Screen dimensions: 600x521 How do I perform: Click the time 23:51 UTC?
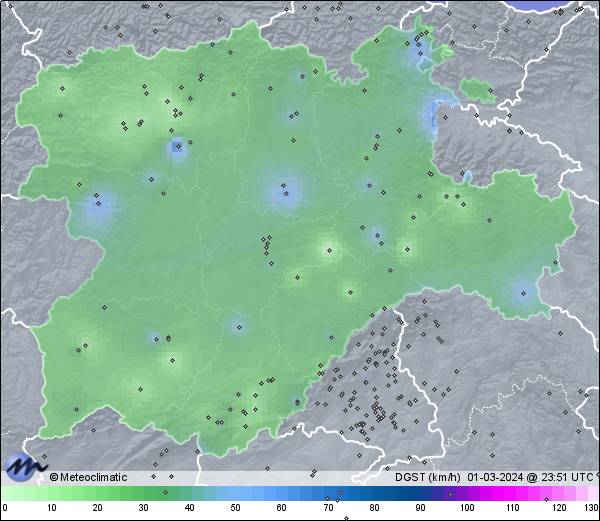pos(568,477)
